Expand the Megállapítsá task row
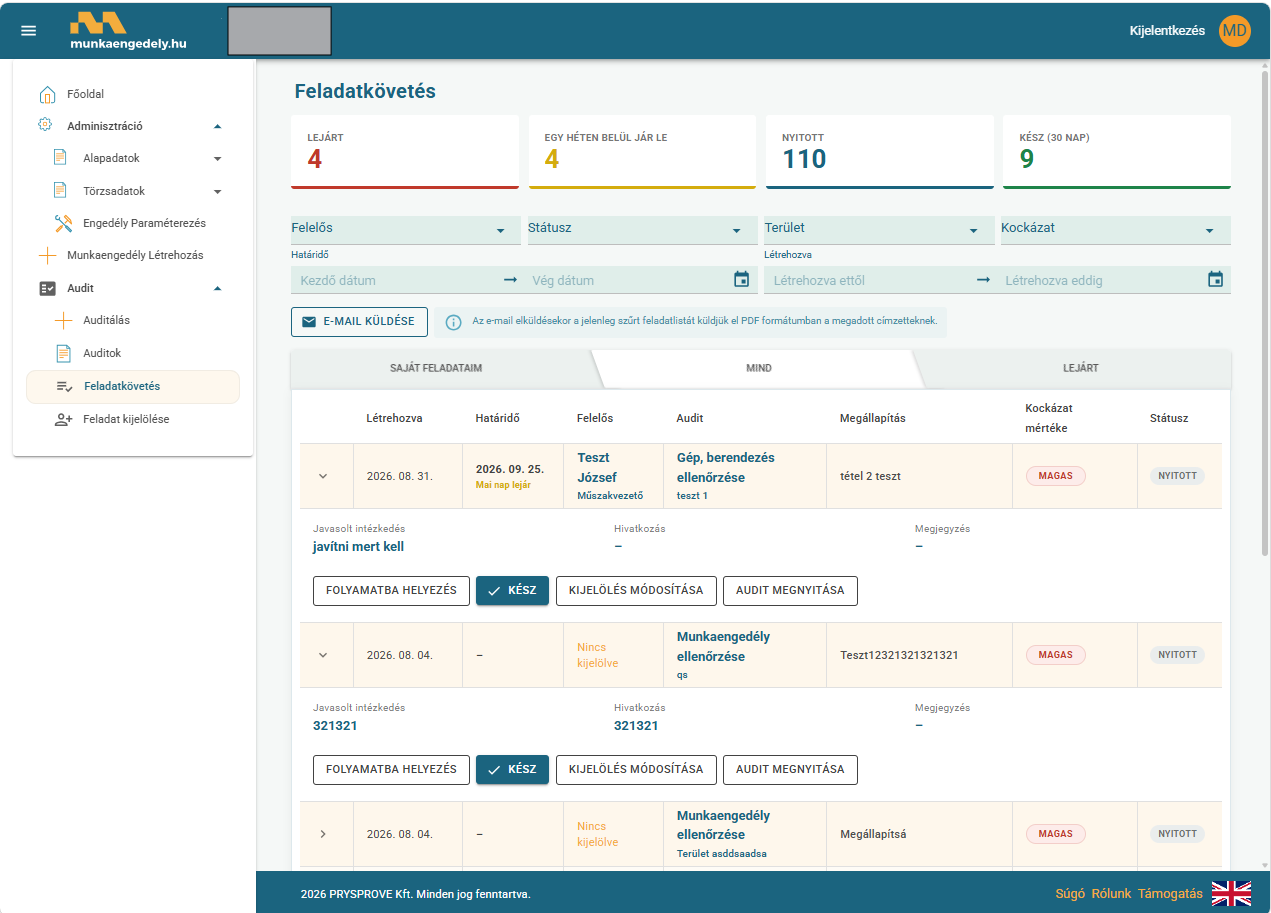Screen dimensions: 1271x913 (x=323, y=834)
